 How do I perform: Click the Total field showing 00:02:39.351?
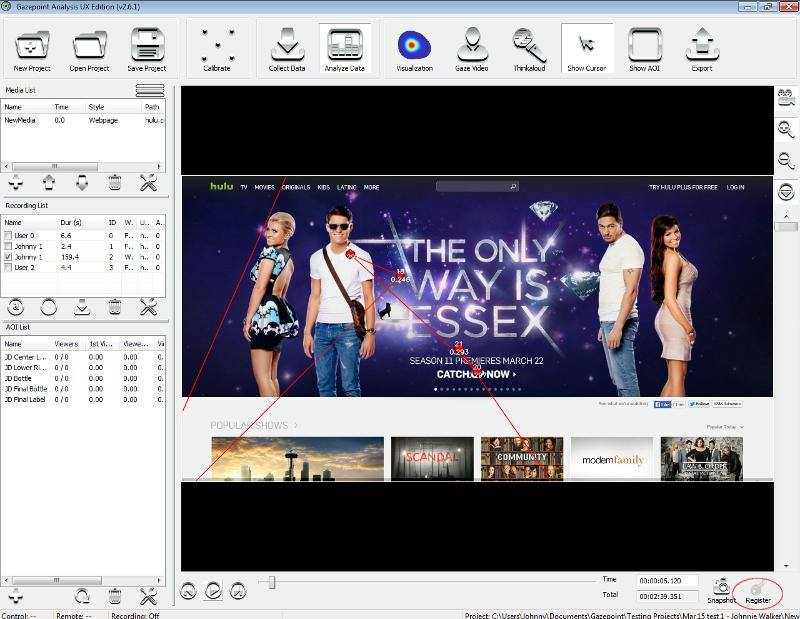667,596
